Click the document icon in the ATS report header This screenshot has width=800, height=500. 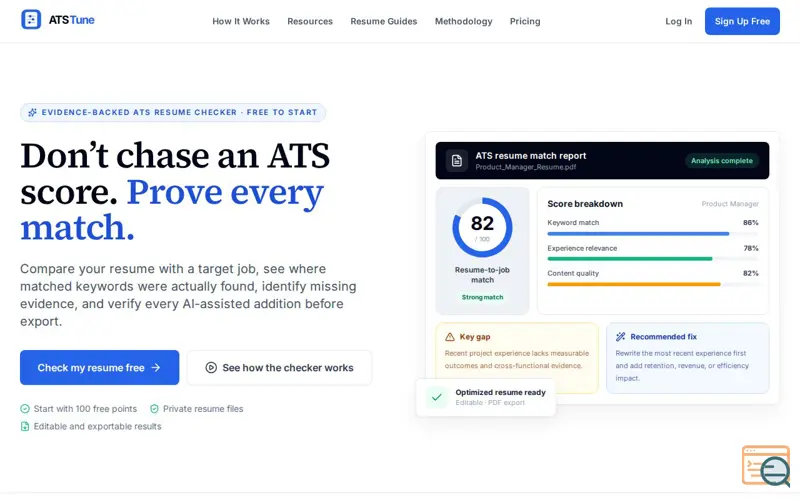click(457, 161)
